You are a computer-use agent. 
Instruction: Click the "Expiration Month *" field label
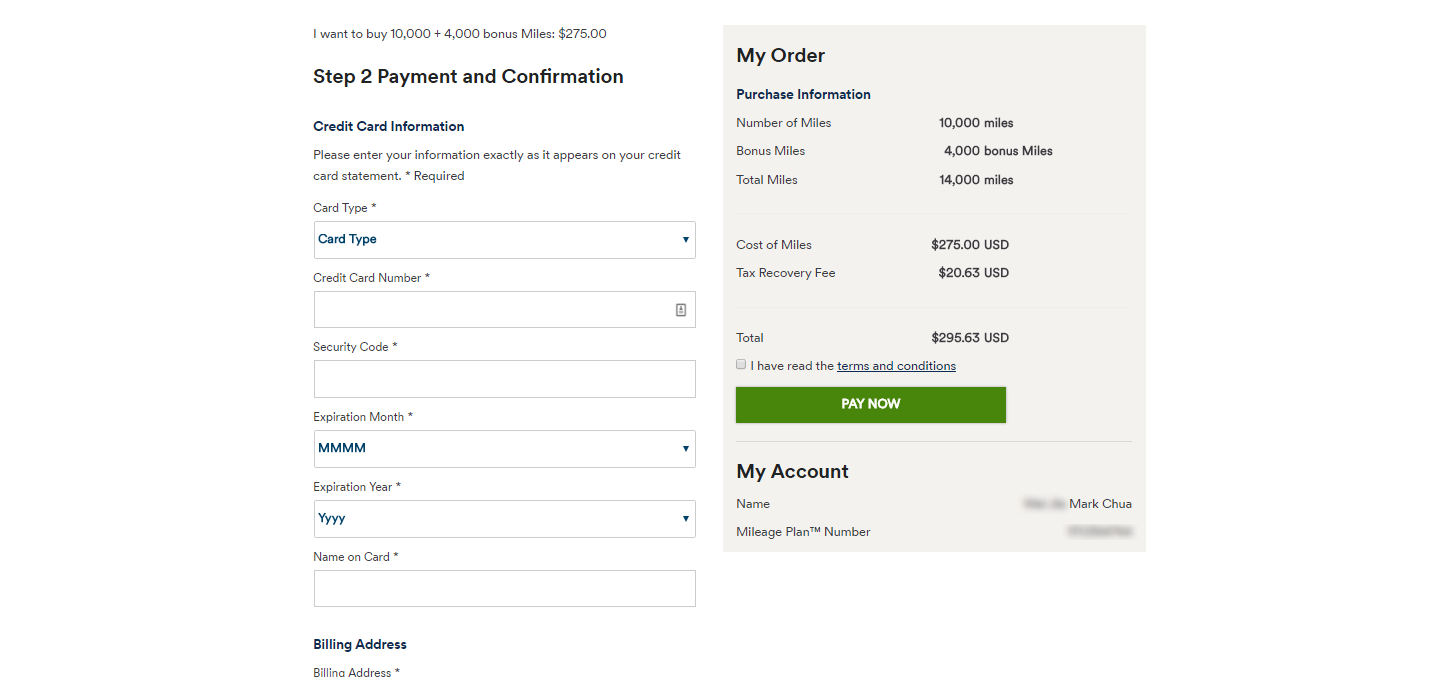pos(363,417)
